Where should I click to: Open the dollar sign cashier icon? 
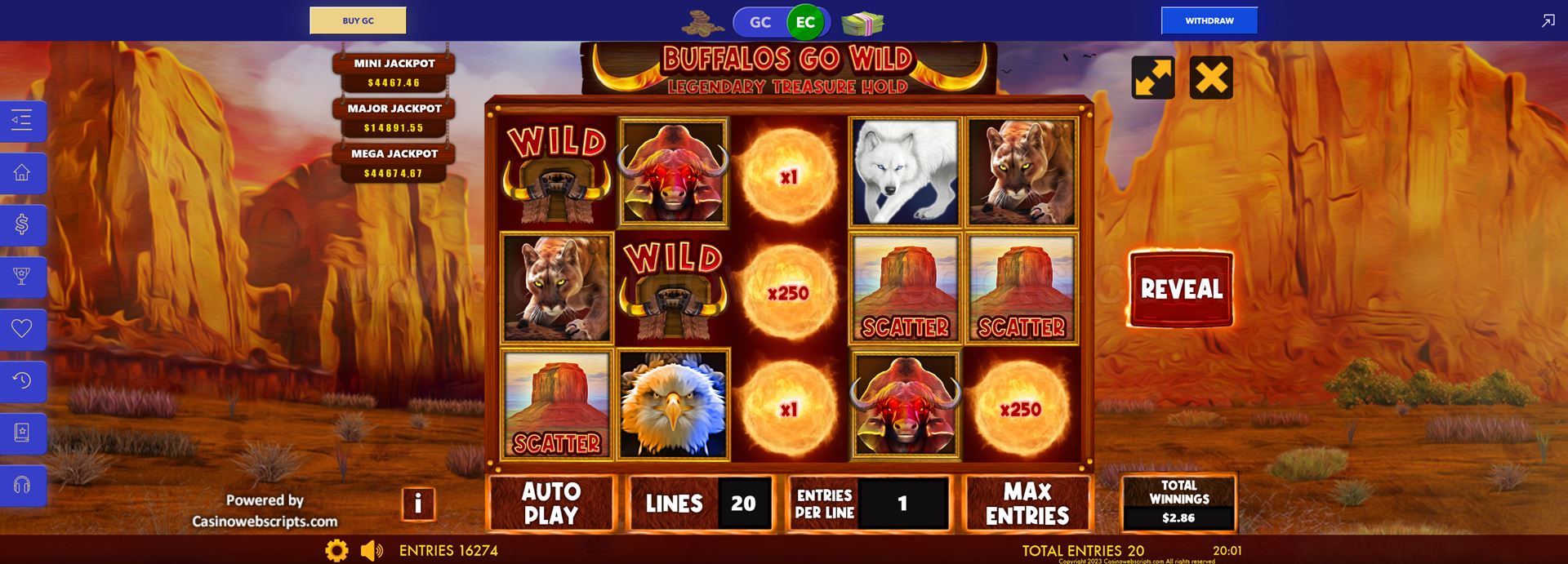[x=22, y=224]
